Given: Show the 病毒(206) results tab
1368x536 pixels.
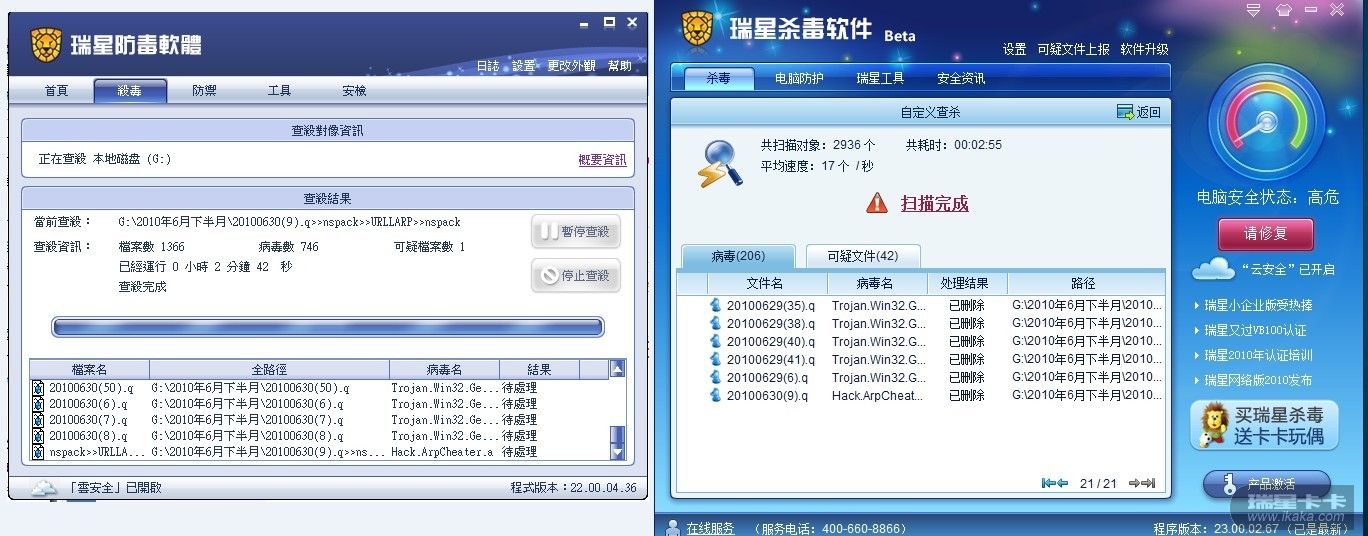Looking at the screenshot, I should click(738, 256).
